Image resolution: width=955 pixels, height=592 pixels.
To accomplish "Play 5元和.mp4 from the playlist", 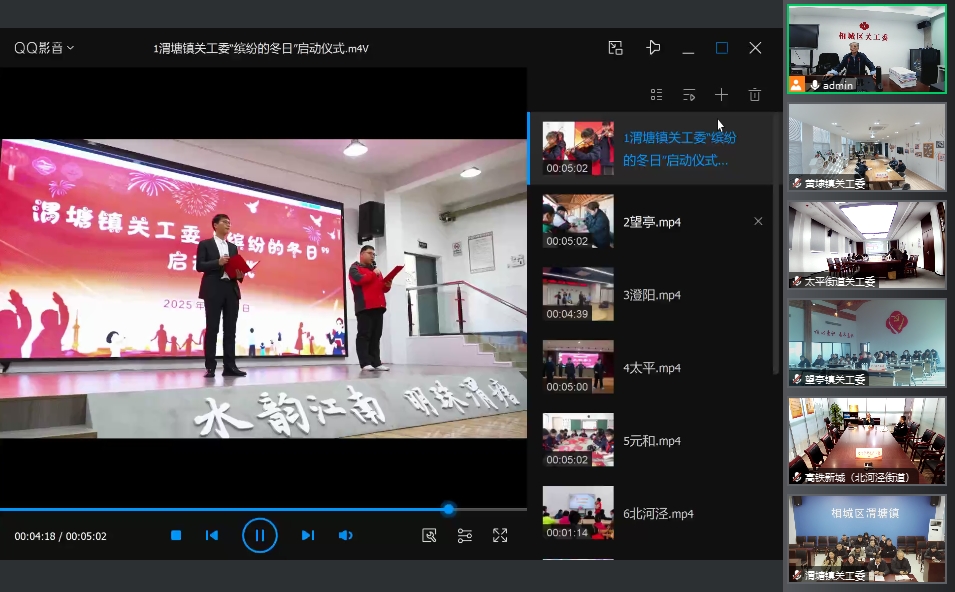I will click(651, 441).
